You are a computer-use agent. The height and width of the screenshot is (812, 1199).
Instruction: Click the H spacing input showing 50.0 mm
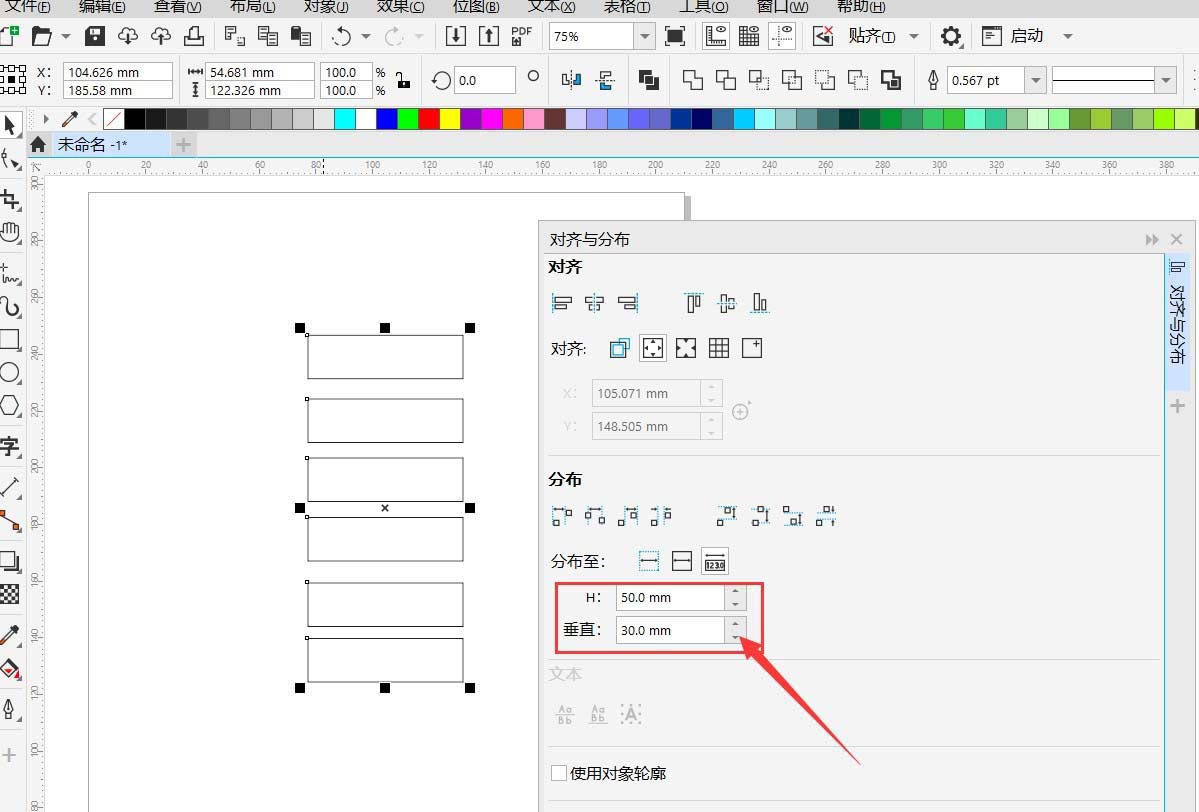pyautogui.click(x=670, y=597)
